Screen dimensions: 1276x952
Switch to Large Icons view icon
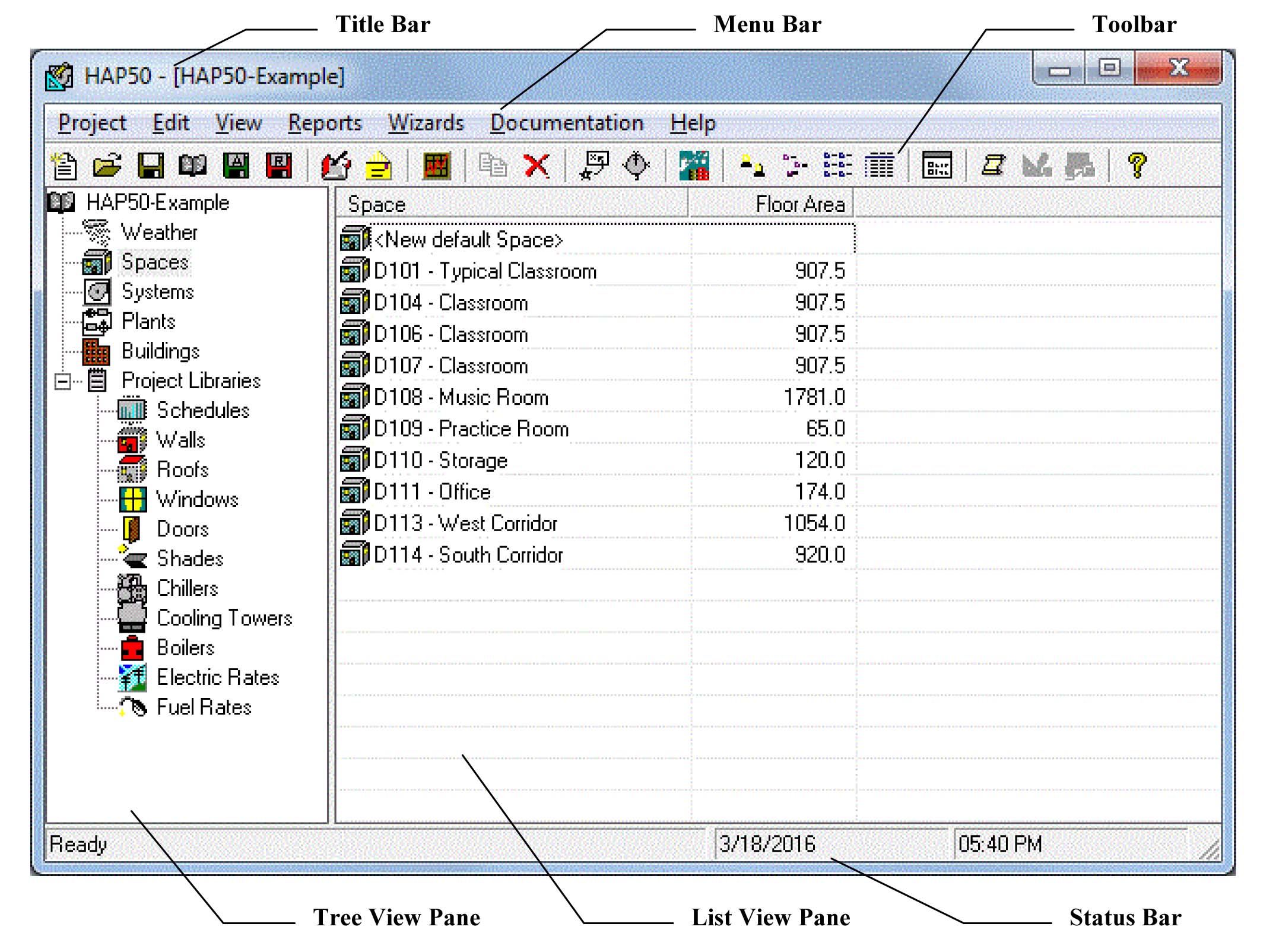752,166
